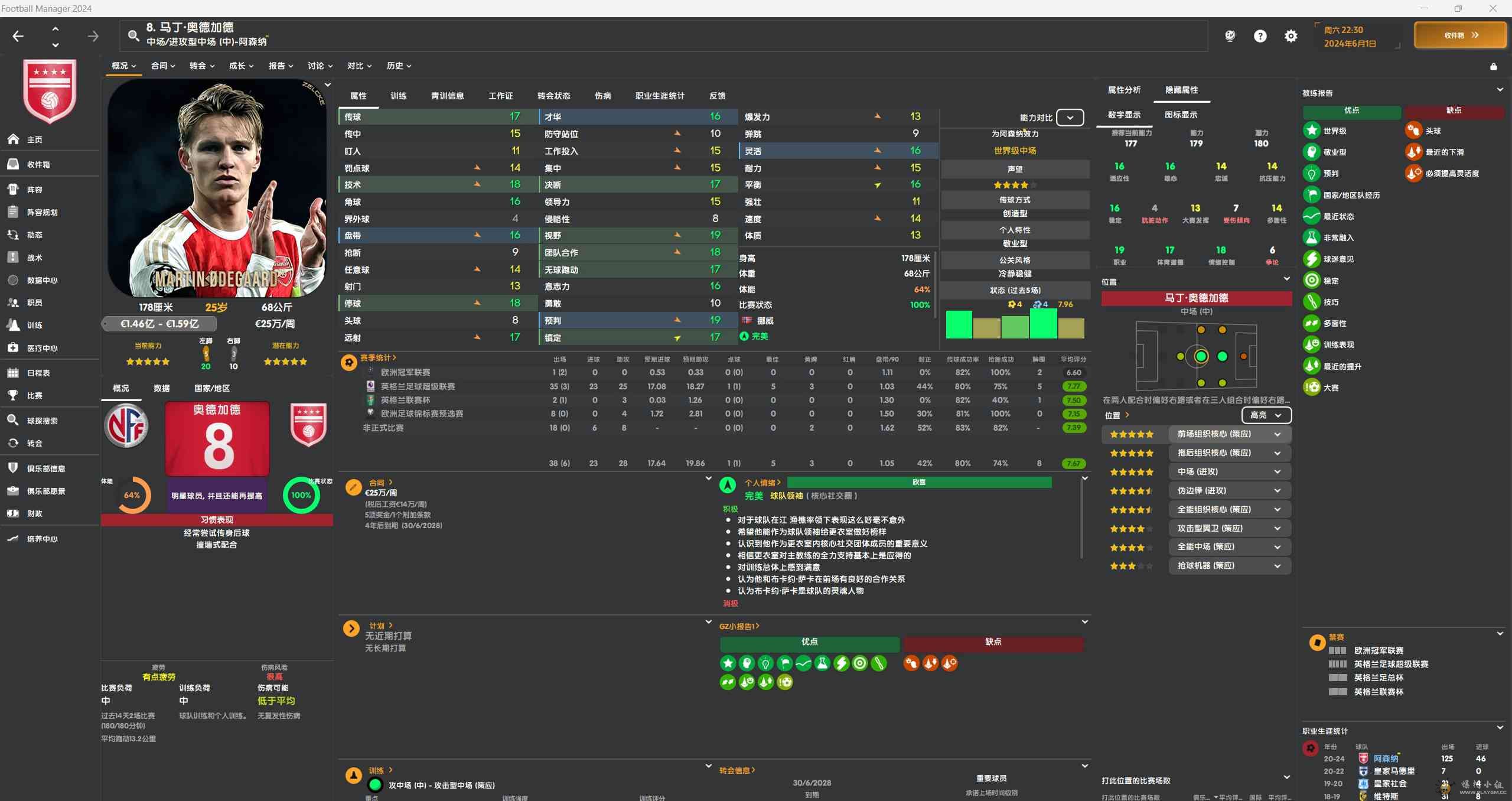This screenshot has height=801, width=1512.
Task: Click the back arrow navigation icon
Action: (x=18, y=36)
